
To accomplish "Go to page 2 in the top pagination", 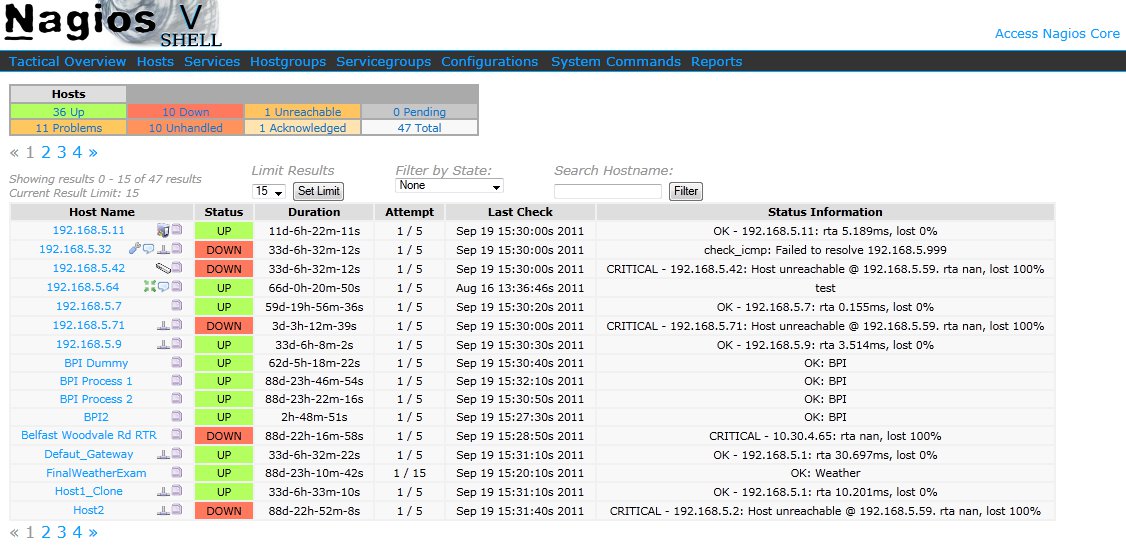I will (45, 152).
